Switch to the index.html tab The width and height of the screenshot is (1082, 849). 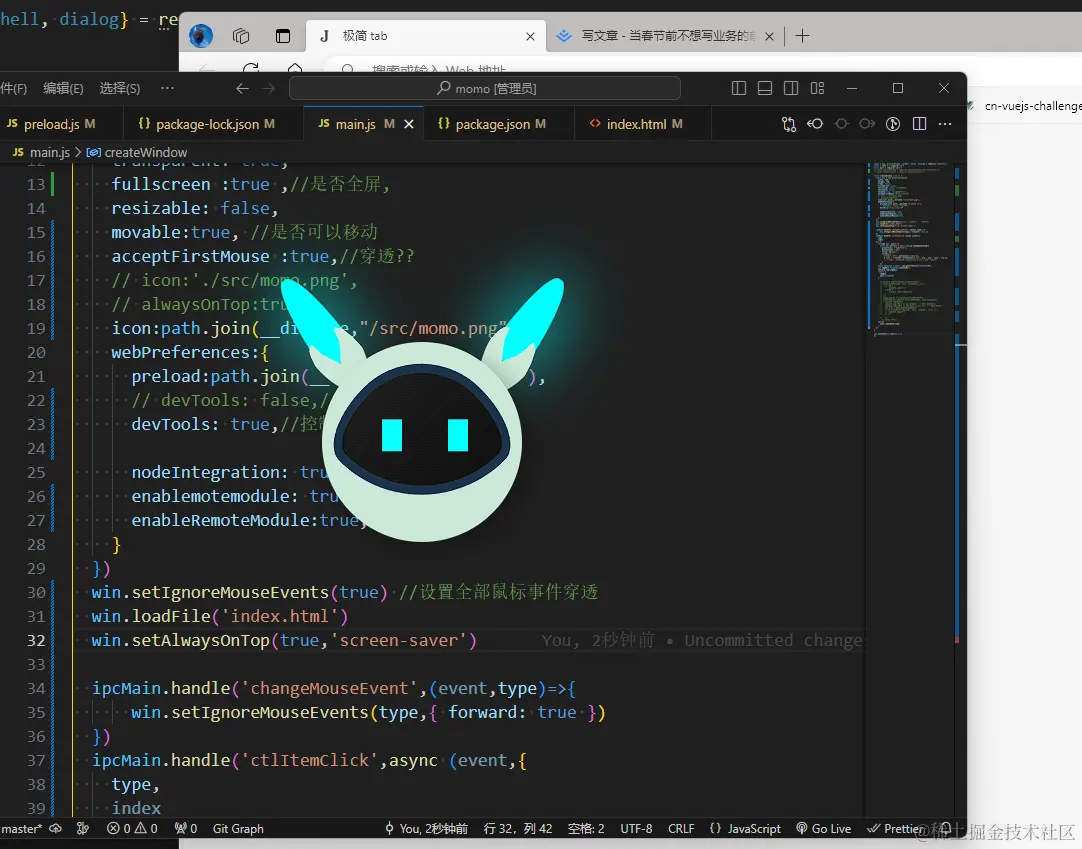[x=636, y=124]
